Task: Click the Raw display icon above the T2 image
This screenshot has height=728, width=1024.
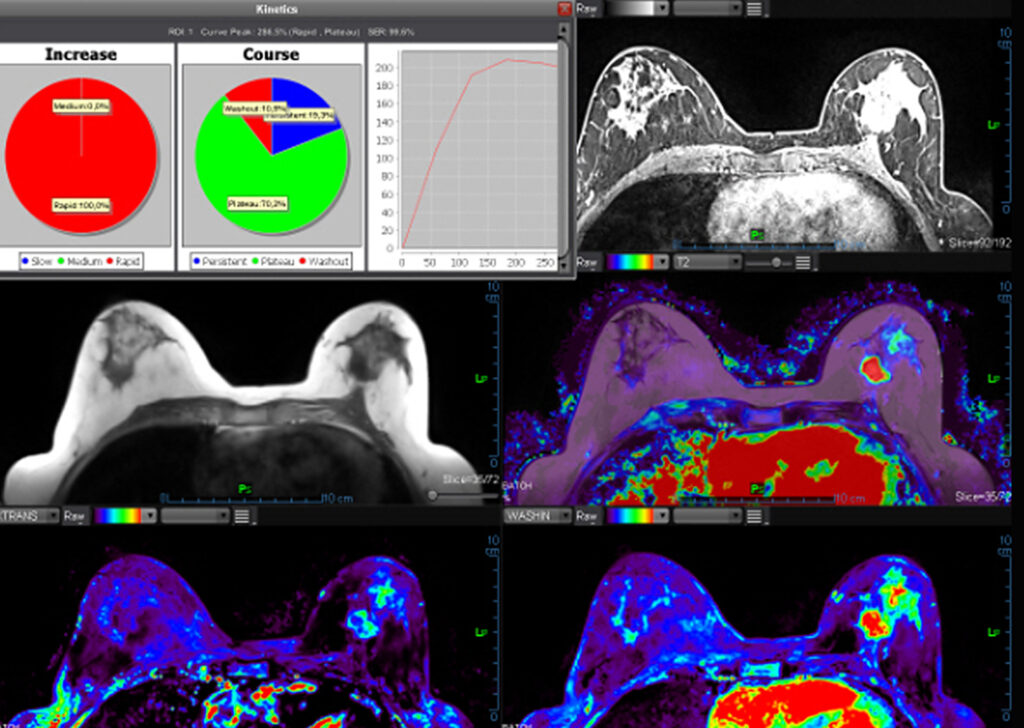Action: pyautogui.click(x=584, y=262)
